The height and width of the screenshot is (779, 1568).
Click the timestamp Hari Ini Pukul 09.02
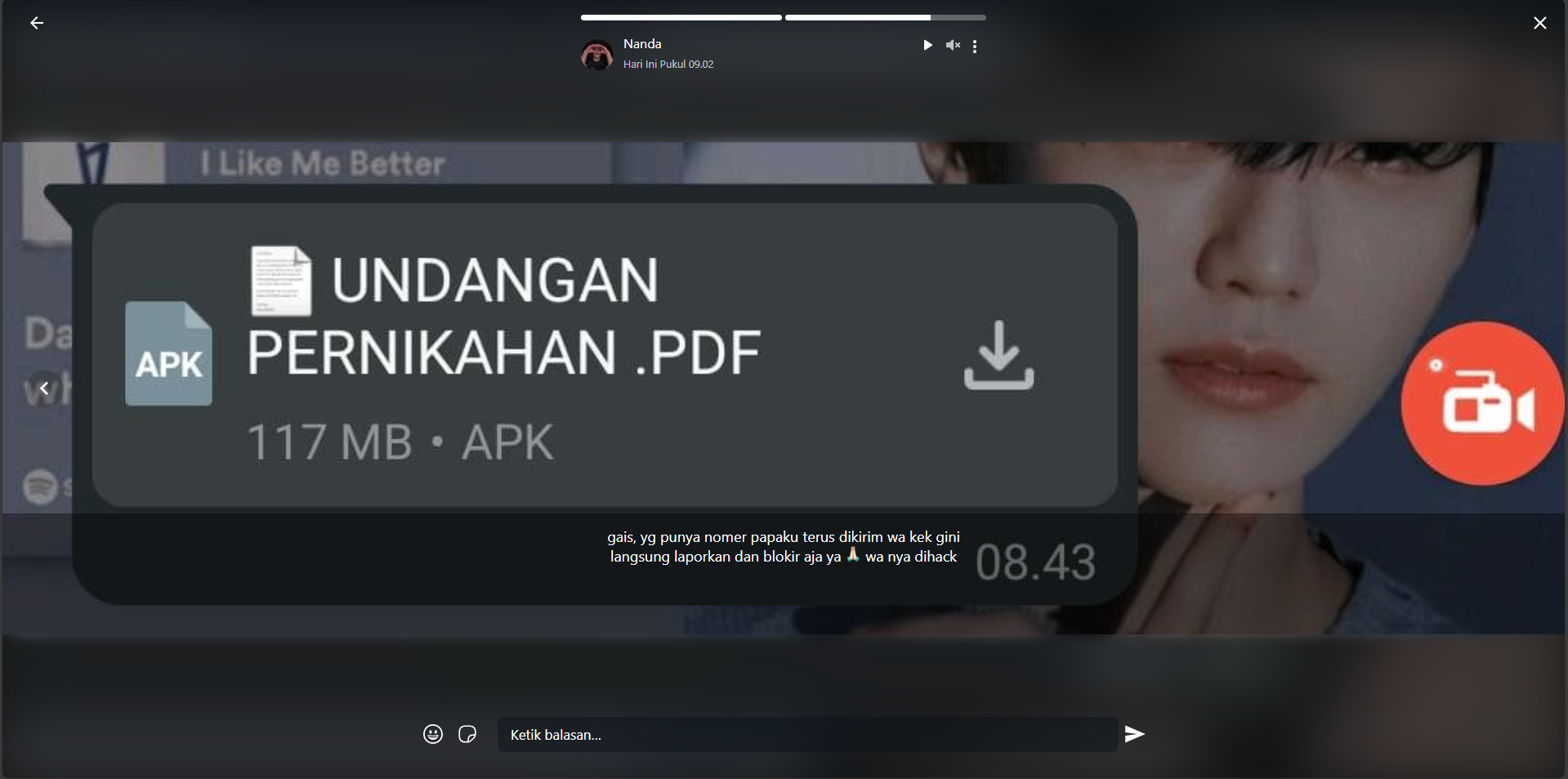click(667, 64)
